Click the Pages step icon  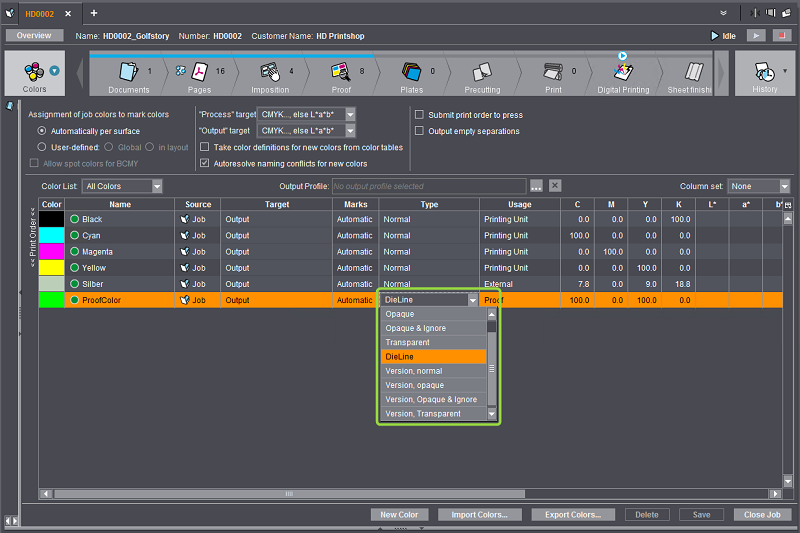tap(201, 73)
